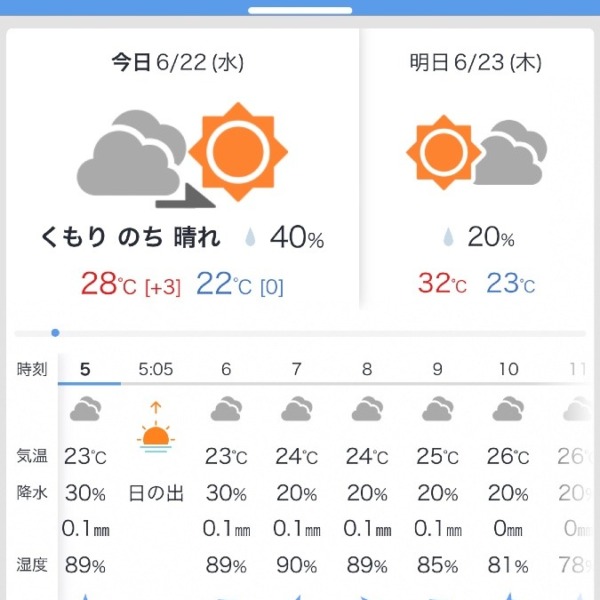
Task: Switch to the 明日 6/23 (木) forecast card
Action: pyautogui.click(x=476, y=168)
